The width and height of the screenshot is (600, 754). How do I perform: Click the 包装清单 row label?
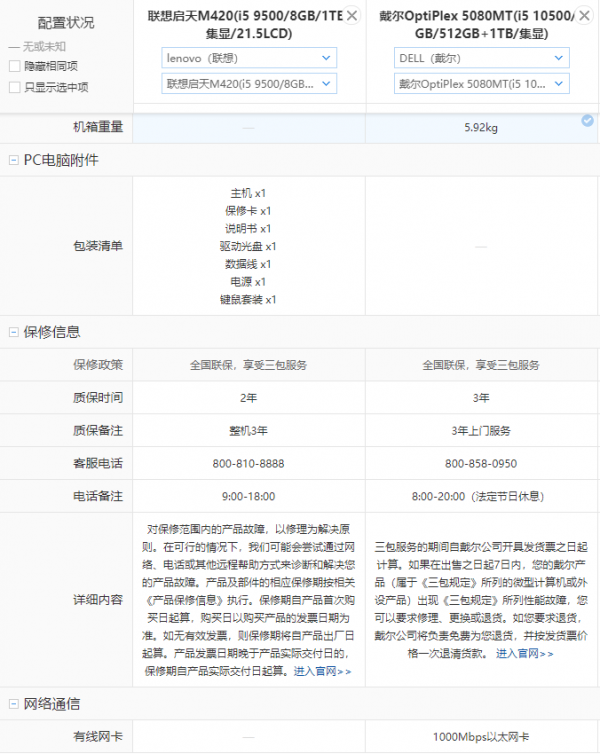tap(98, 246)
